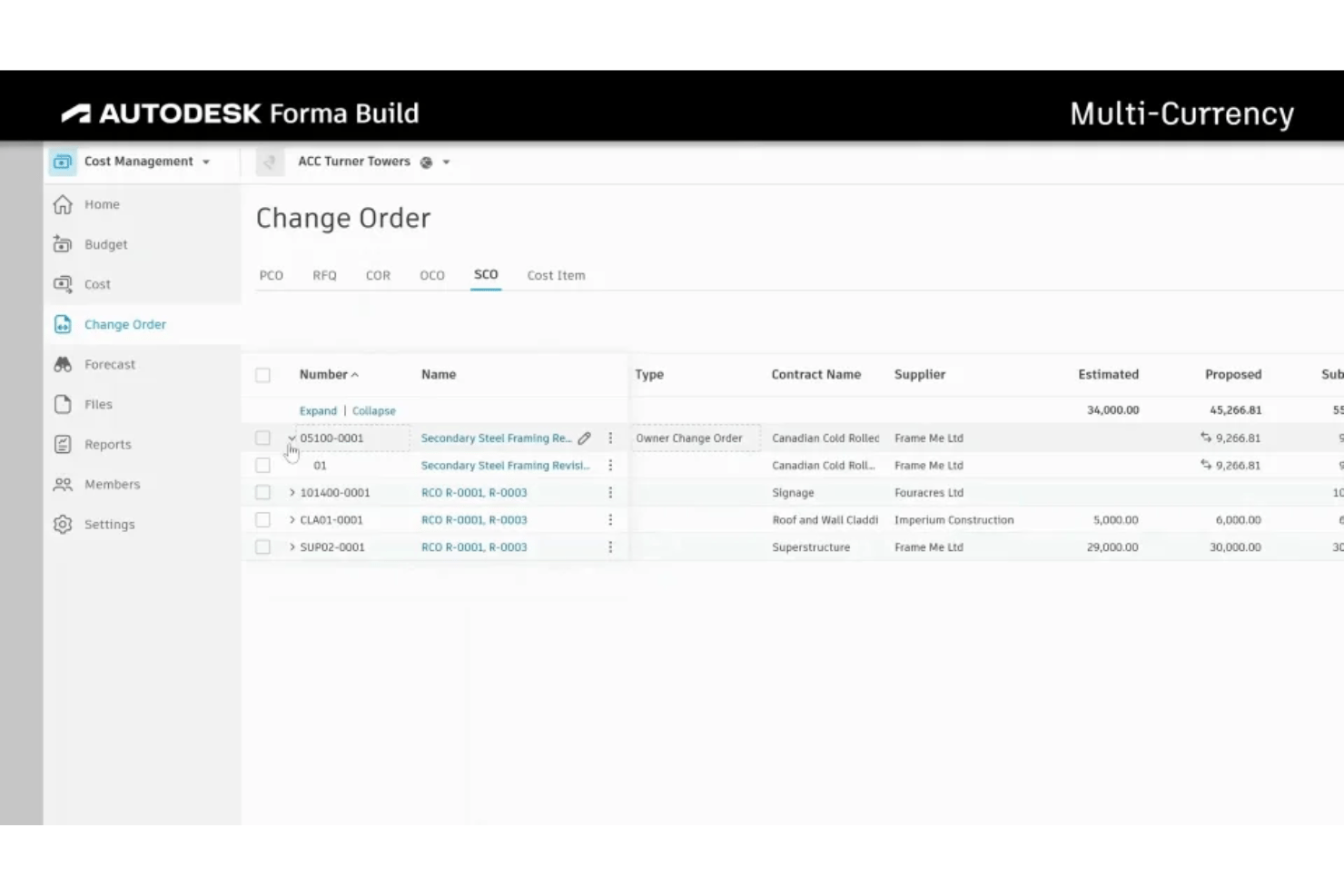Open the Cost Management module dropdown
This screenshot has width=1344, height=896.
(x=206, y=162)
